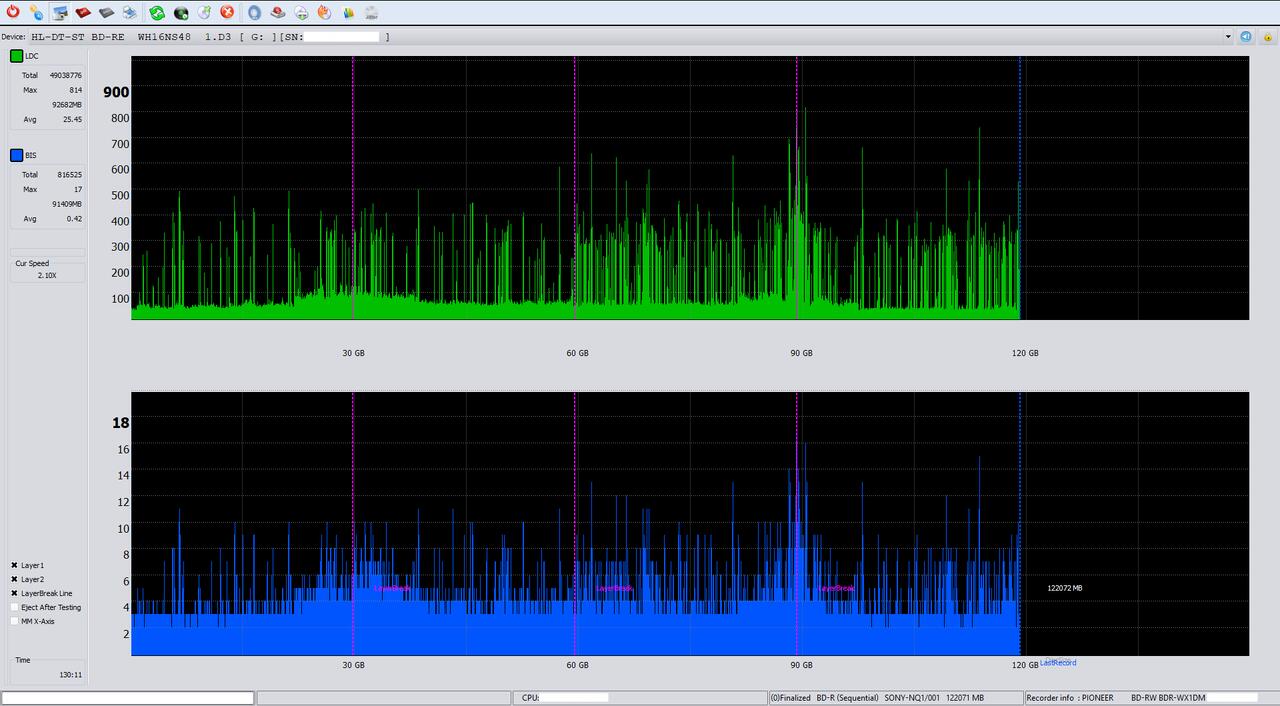This screenshot has height=706, width=1280.
Task: Enable the MM X-Axis checkbox
Action: pyautogui.click(x=14, y=621)
